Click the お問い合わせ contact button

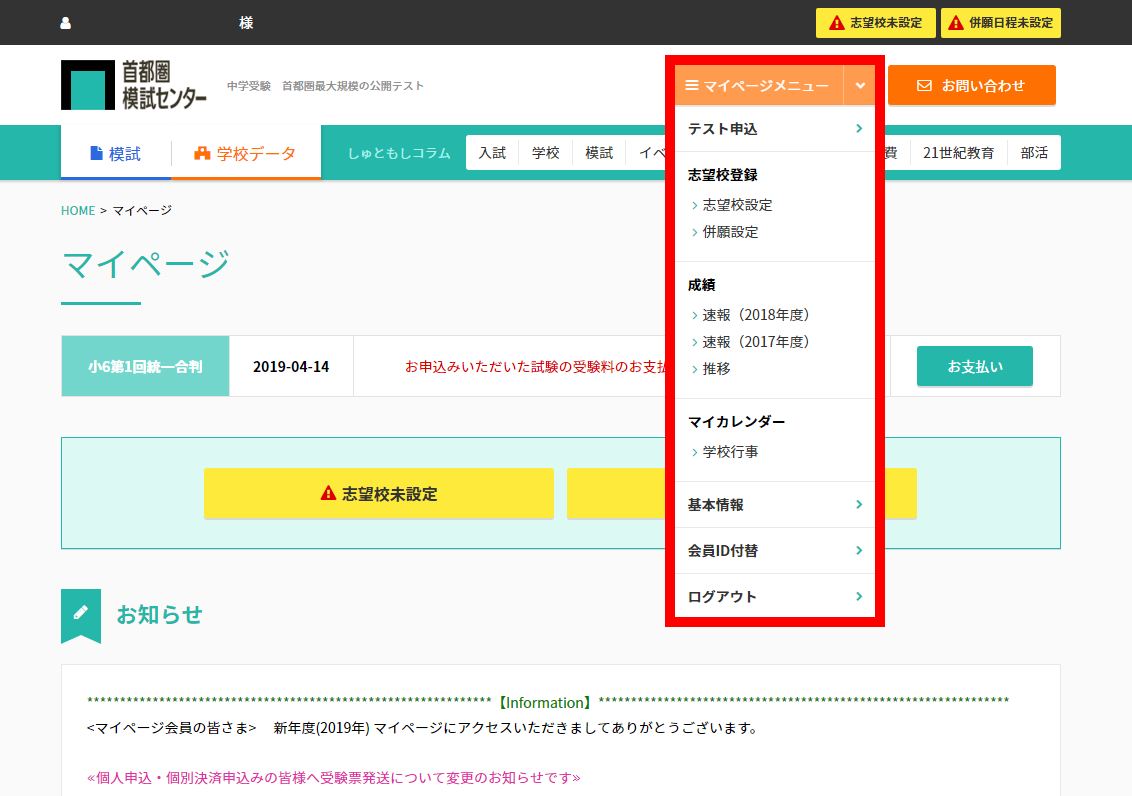[971, 86]
